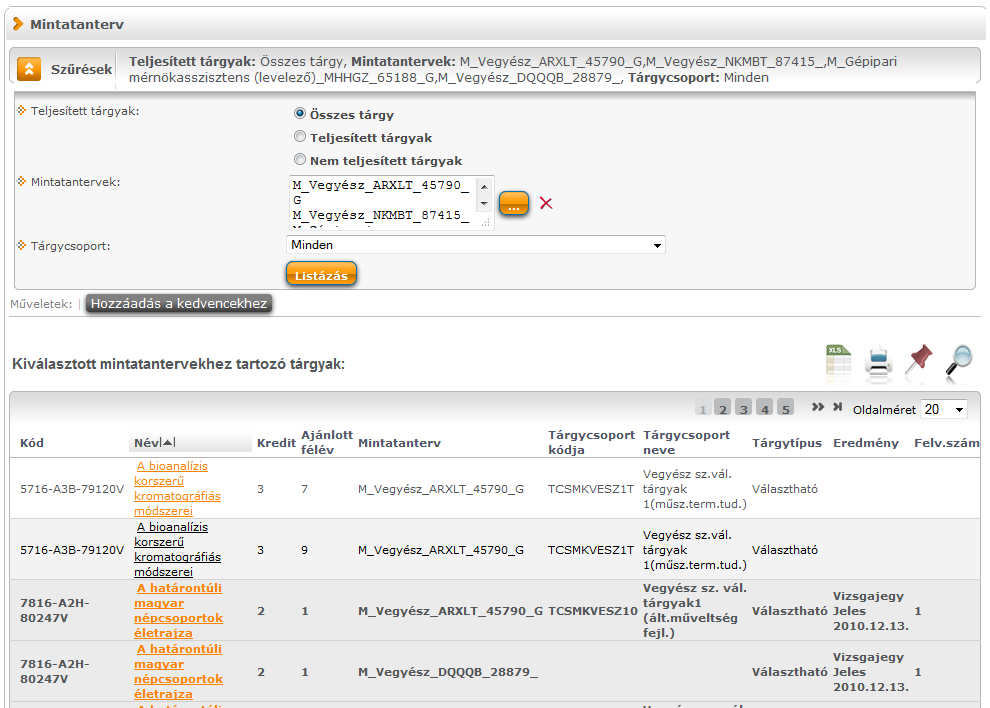The image size is (990, 708).
Task: Go to page 3
Action: (744, 409)
